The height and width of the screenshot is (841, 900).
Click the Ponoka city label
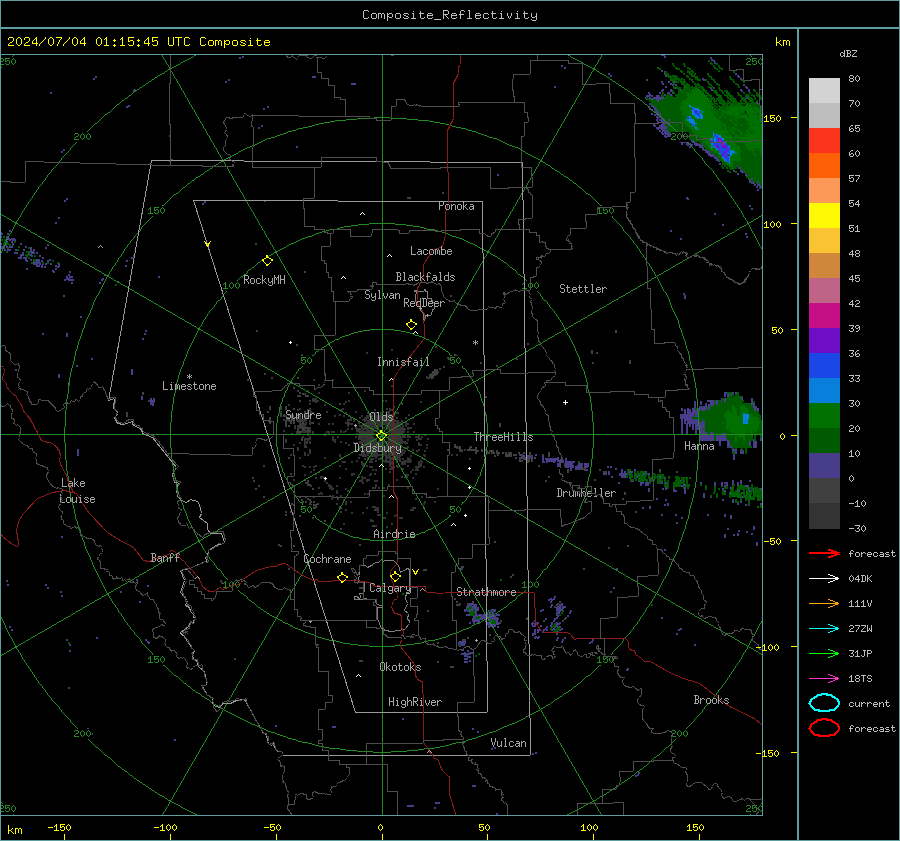[456, 206]
